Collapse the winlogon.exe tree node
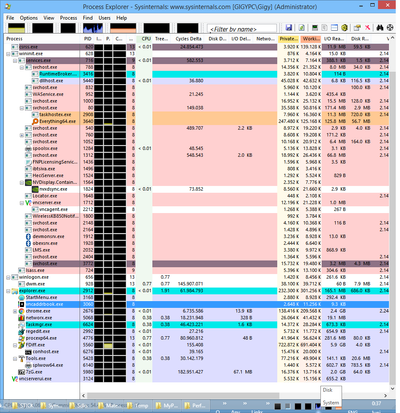 [x=8, y=277]
